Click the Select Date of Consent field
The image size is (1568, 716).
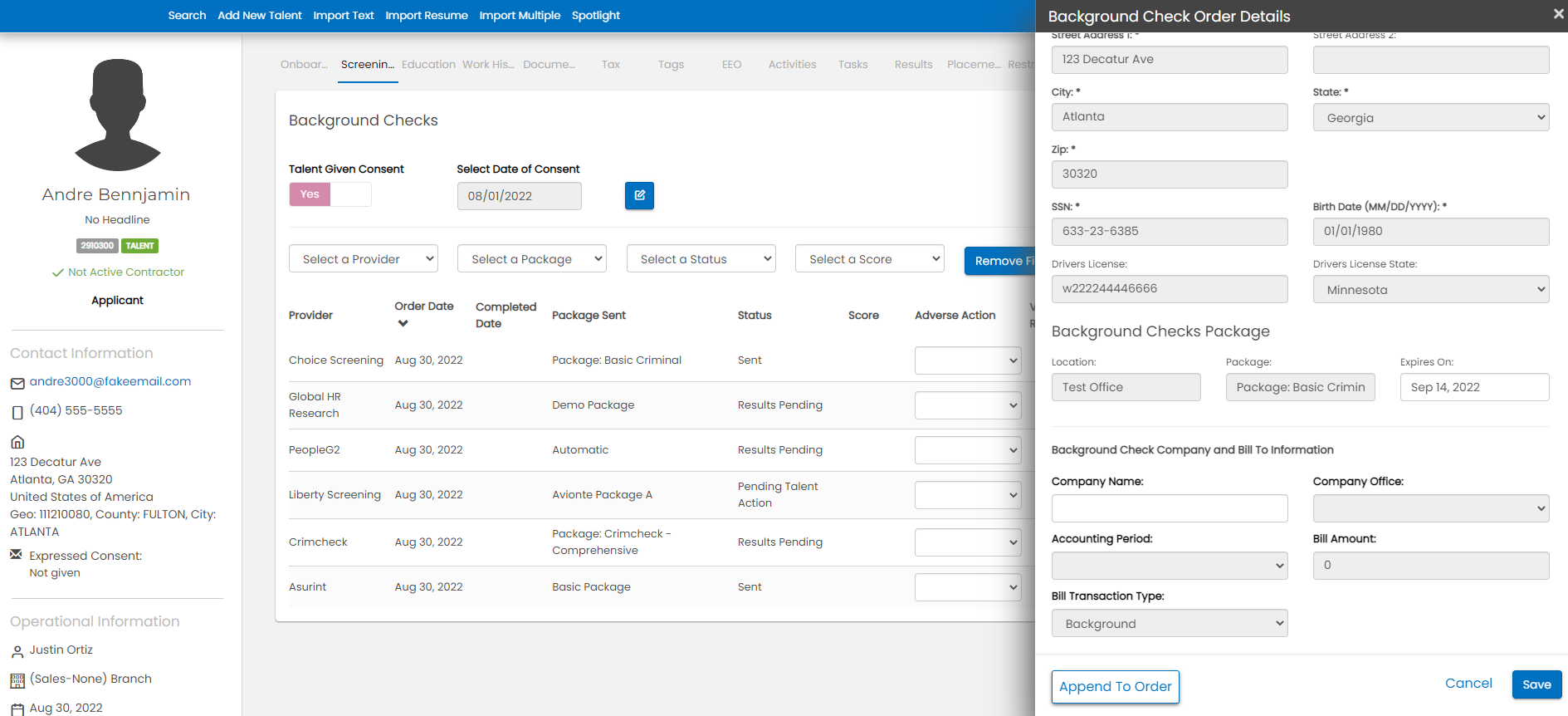(x=519, y=196)
